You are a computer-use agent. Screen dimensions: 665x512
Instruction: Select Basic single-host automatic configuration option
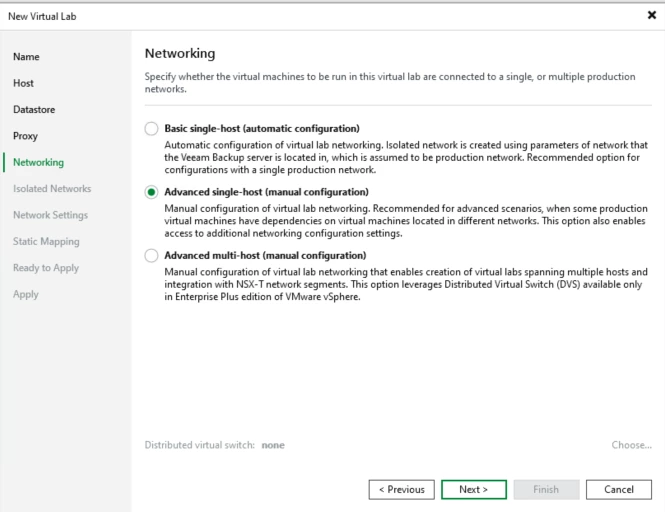tap(152, 128)
